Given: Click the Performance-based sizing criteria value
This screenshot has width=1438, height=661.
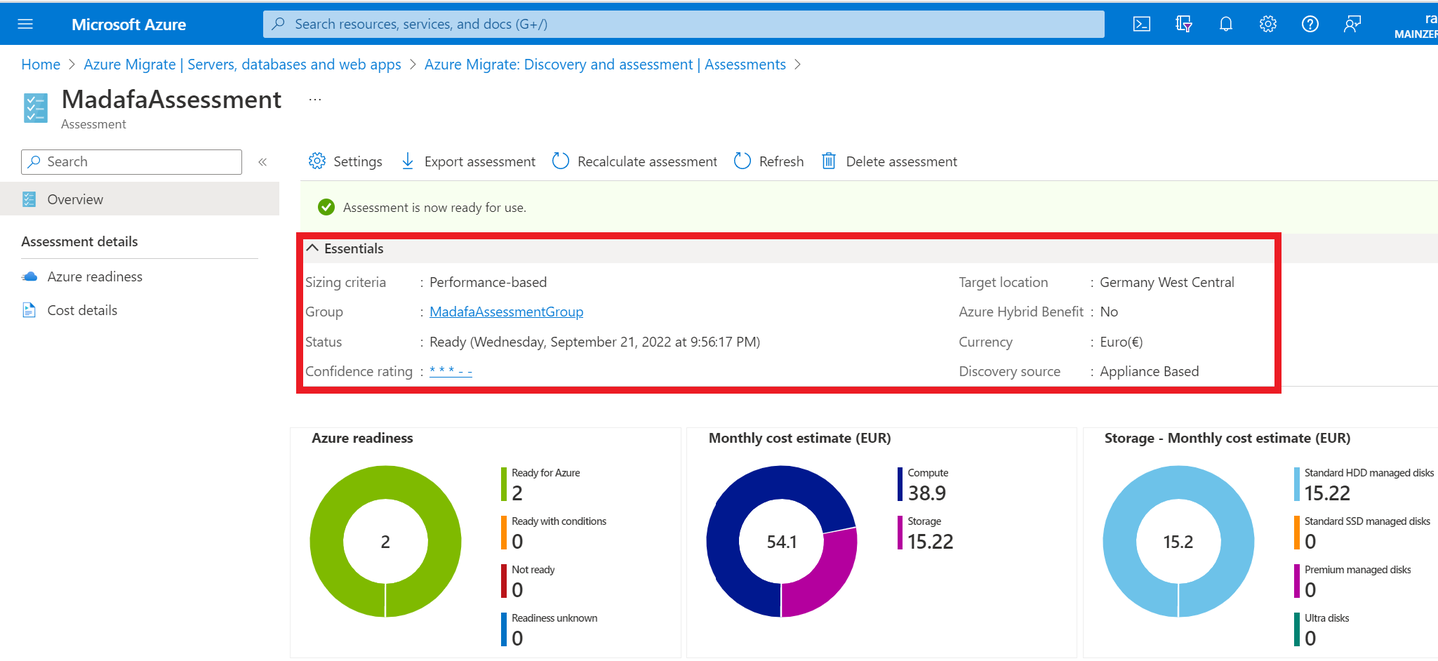Looking at the screenshot, I should tap(488, 282).
